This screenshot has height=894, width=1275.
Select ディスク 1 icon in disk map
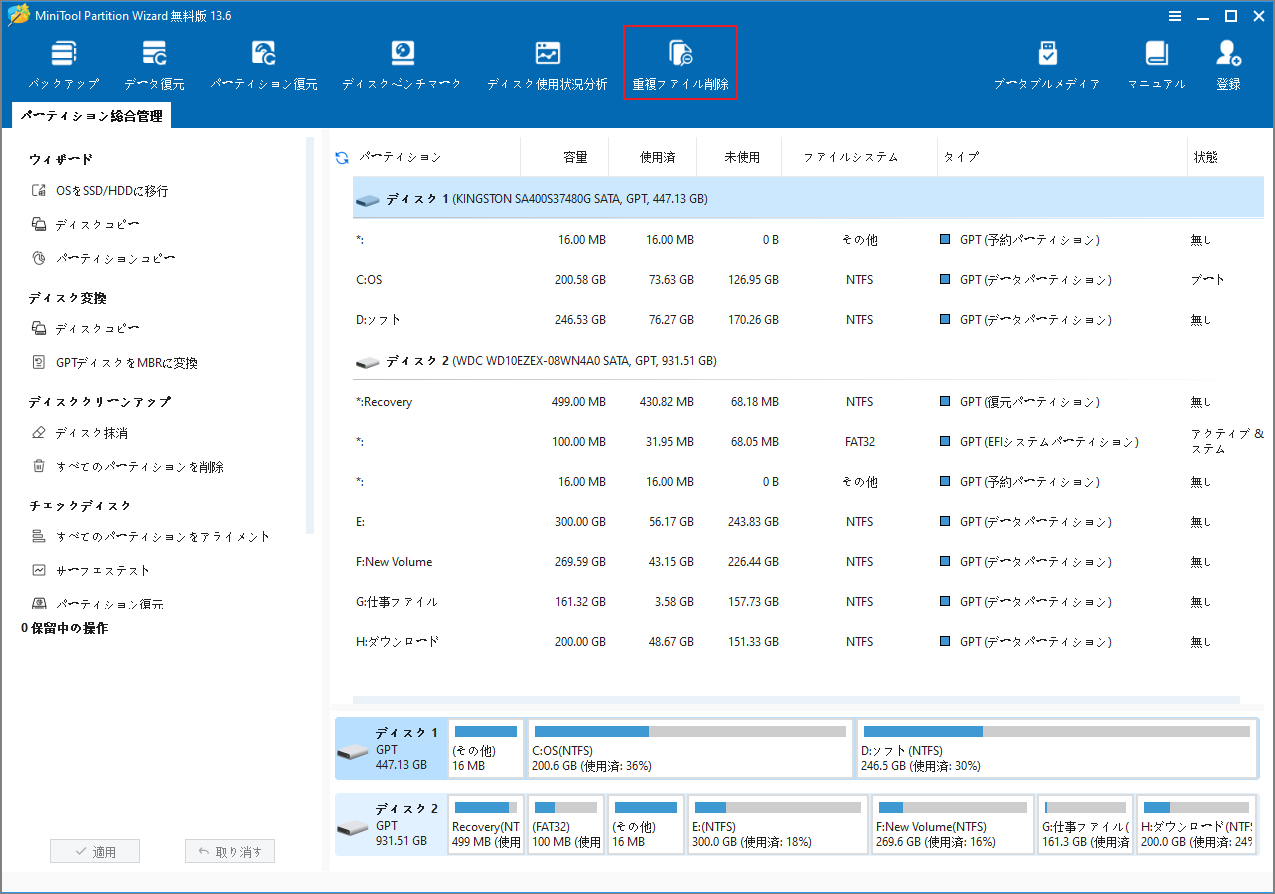[353, 751]
